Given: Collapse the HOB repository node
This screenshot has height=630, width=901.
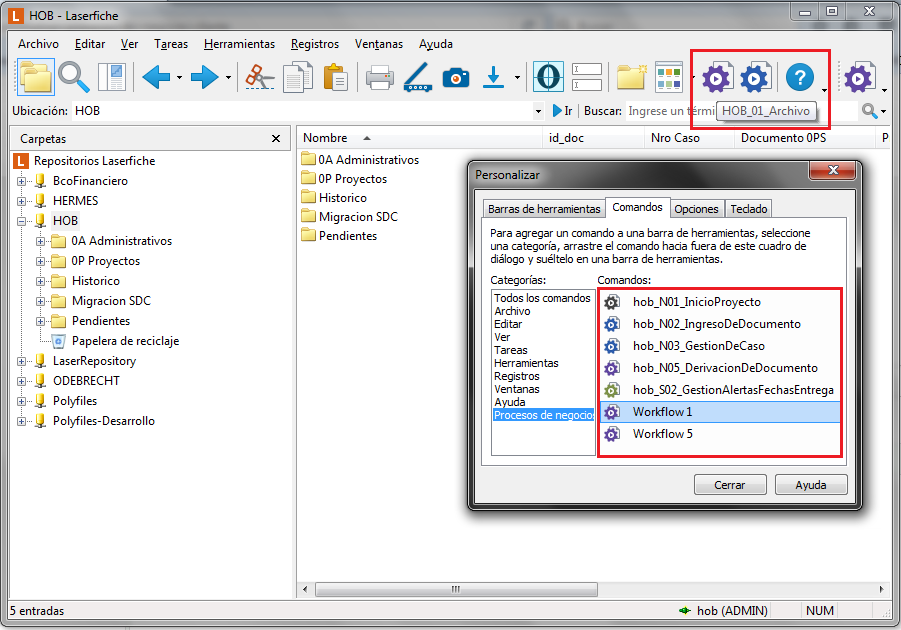Looking at the screenshot, I should point(21,221).
